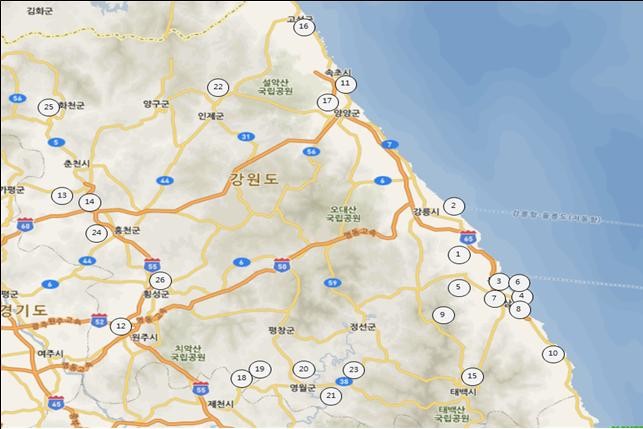This screenshot has height=429, width=643.
Task: Click marker 22 north of Inje
Action: click(218, 87)
